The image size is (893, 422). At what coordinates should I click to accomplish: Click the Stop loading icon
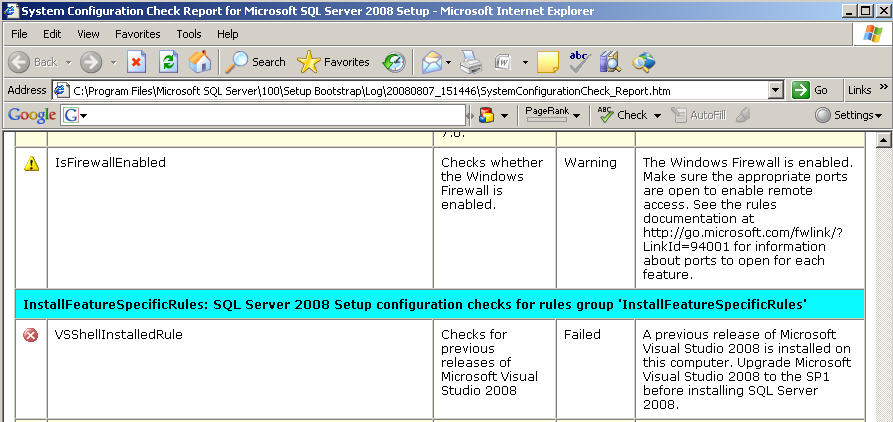point(137,62)
